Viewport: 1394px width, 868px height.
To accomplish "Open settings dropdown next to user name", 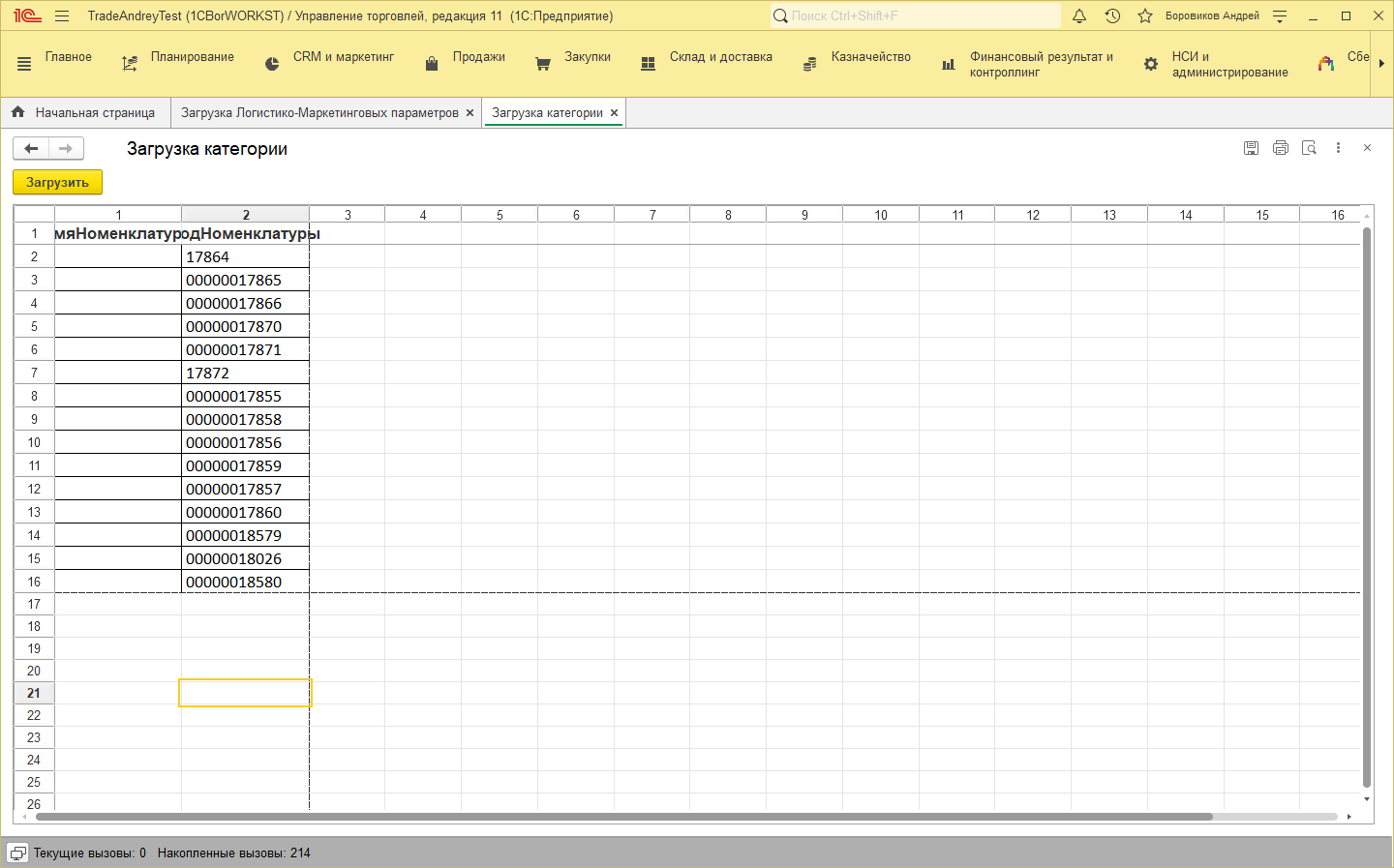I will coord(1280,15).
